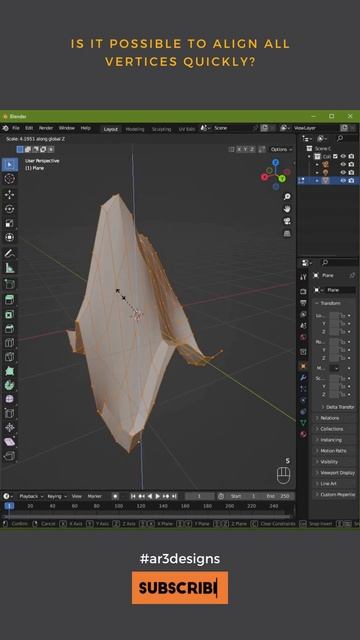Select the Poly Build tool
360x640 pixels.
(9, 371)
